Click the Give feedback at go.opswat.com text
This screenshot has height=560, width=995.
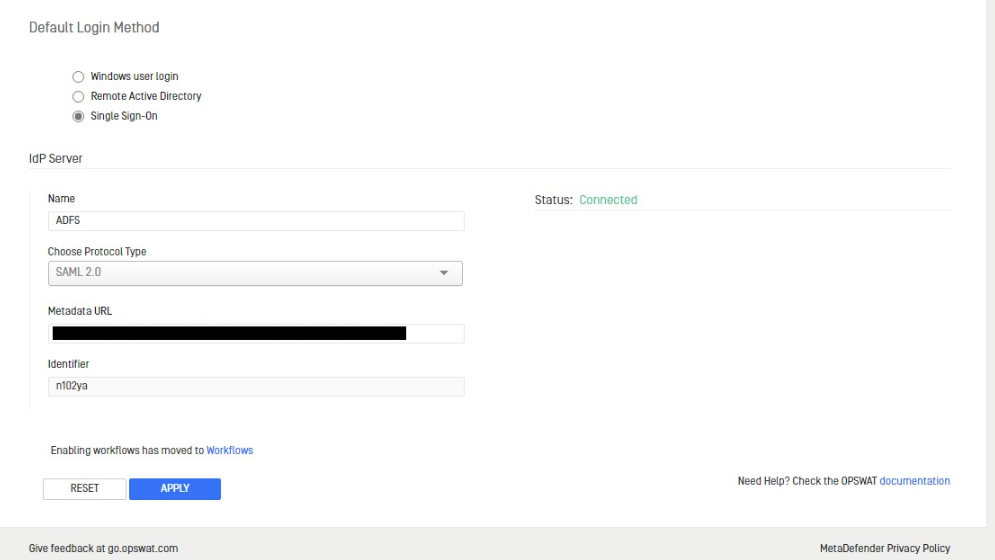tap(103, 548)
